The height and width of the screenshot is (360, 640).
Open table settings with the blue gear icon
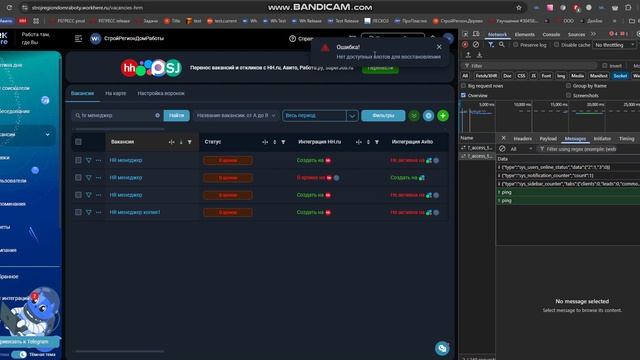pyautogui.click(x=428, y=116)
